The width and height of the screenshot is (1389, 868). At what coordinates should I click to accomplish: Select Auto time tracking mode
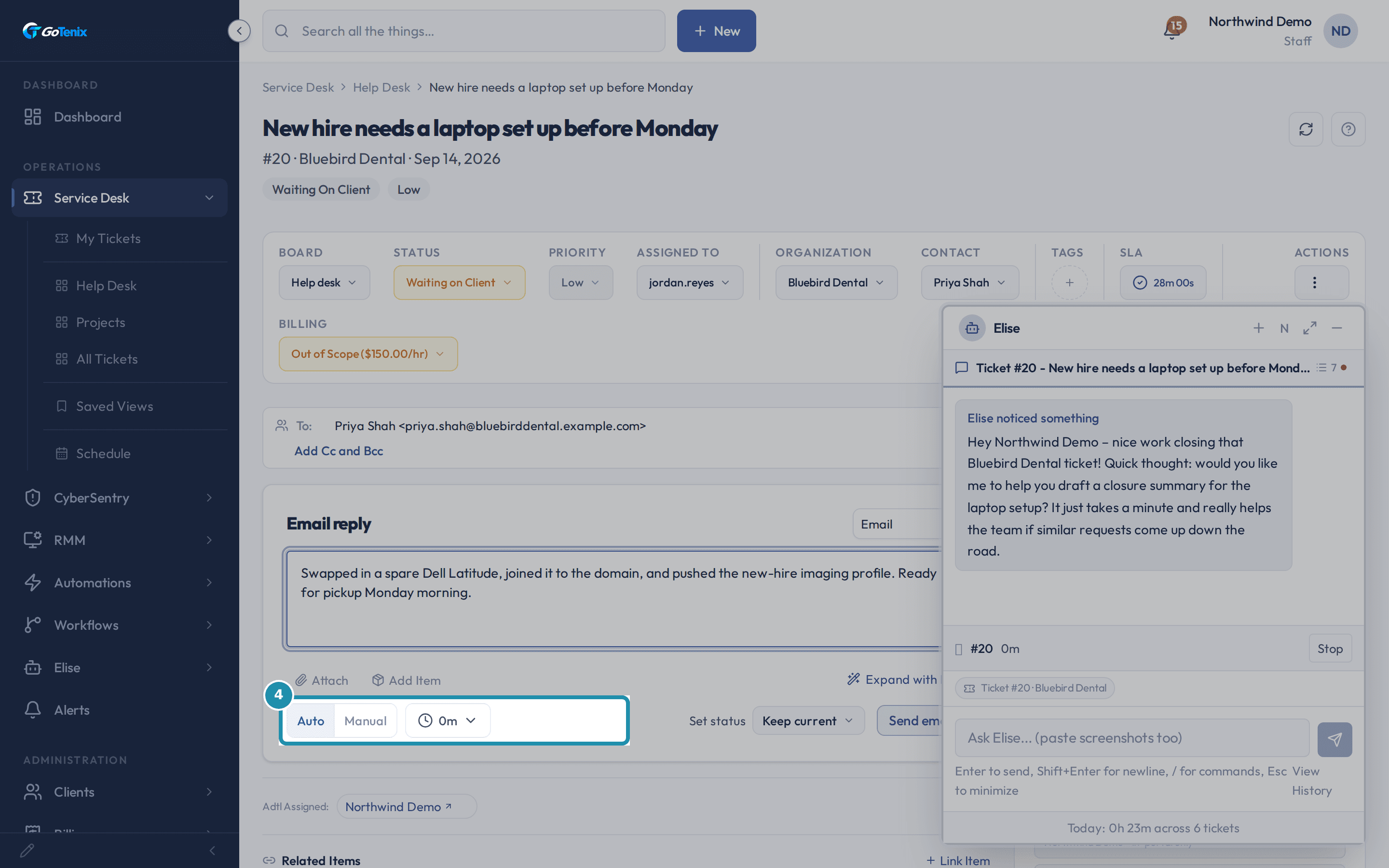(x=311, y=721)
